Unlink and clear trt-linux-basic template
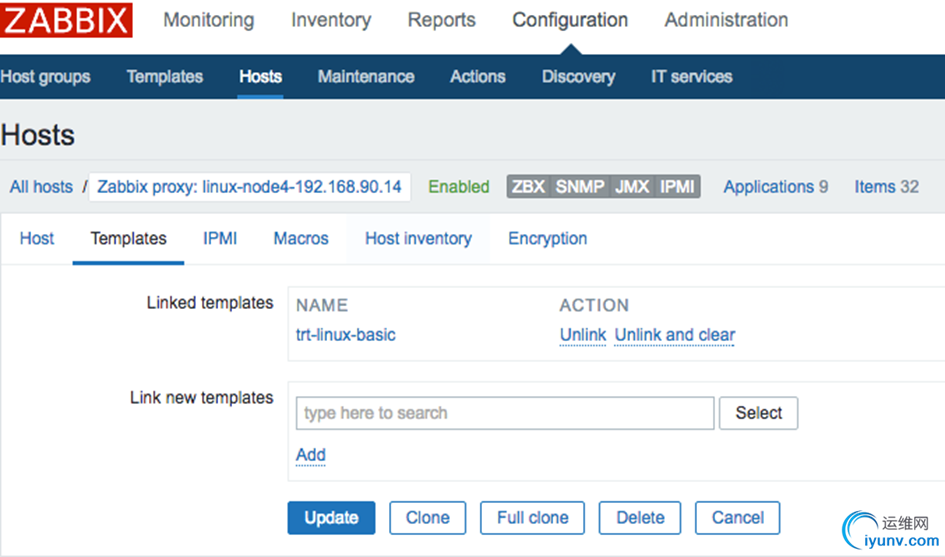 pyautogui.click(x=674, y=335)
